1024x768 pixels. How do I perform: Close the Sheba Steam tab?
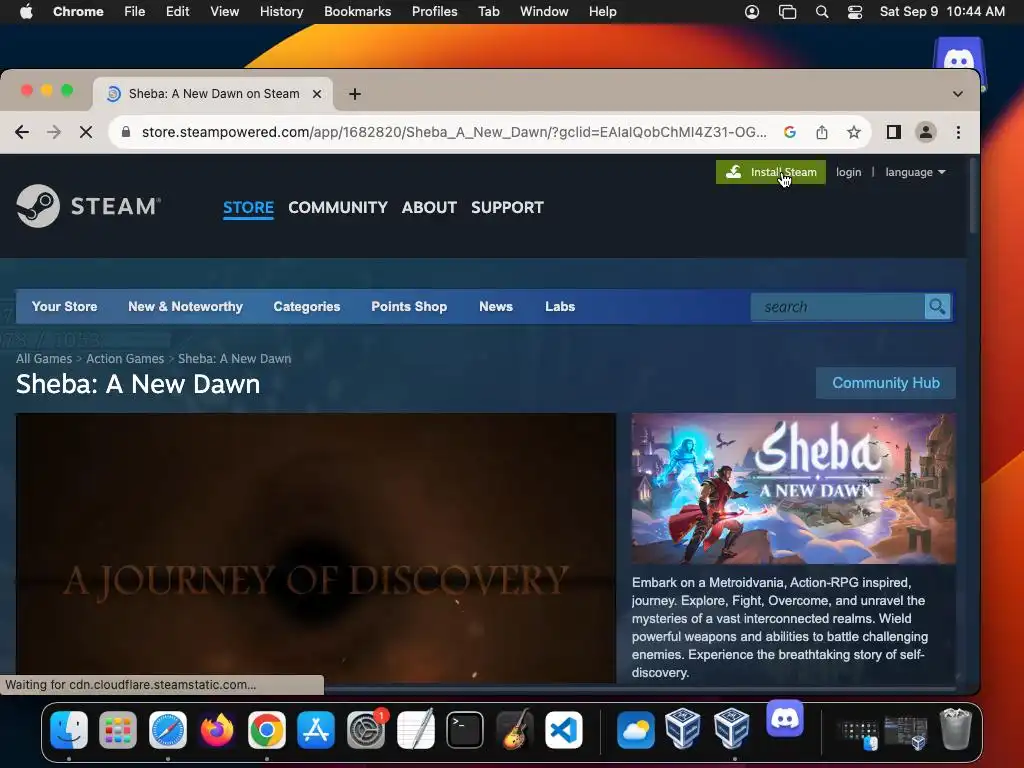pos(317,94)
